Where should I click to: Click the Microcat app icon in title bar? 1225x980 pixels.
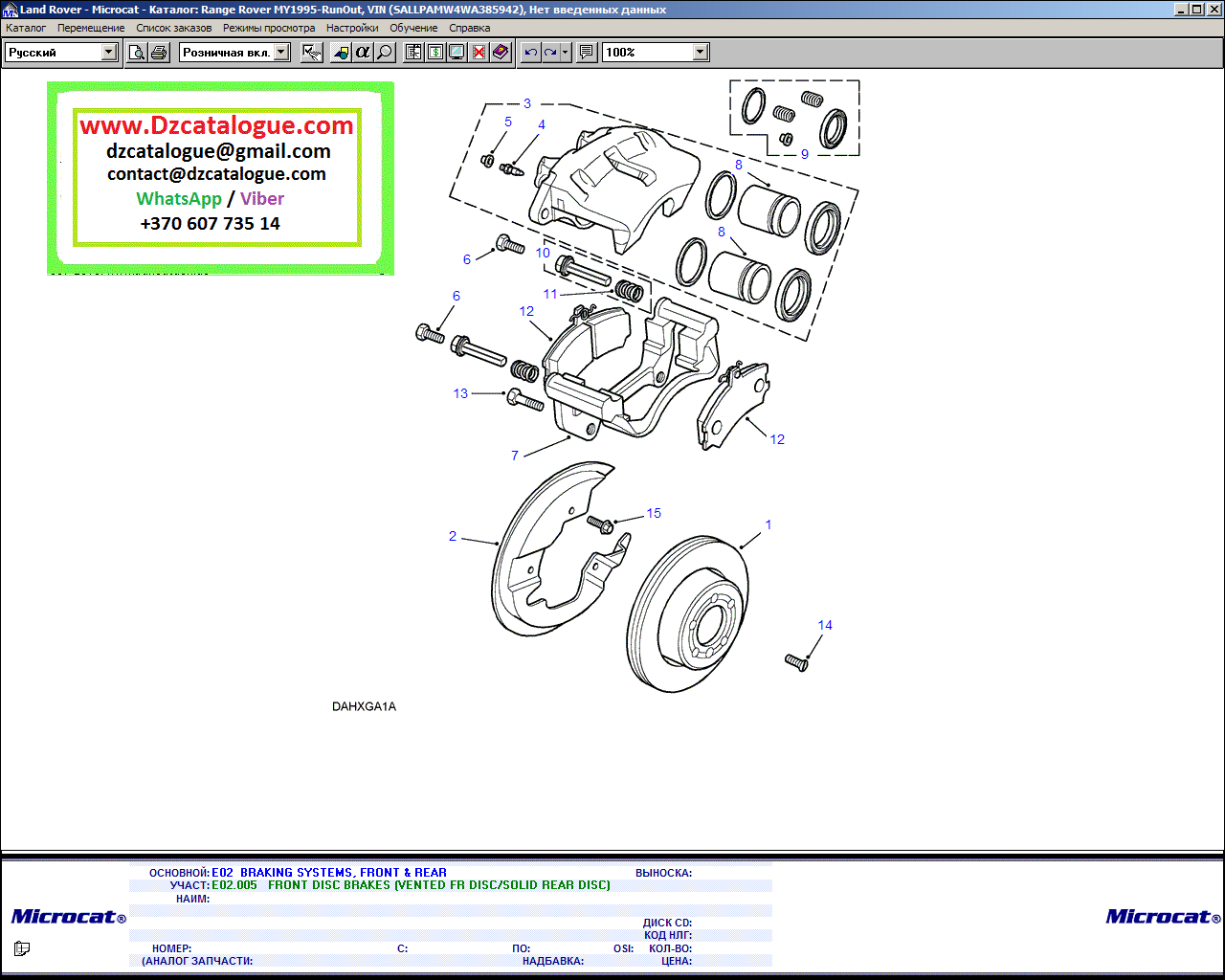tap(10, 10)
